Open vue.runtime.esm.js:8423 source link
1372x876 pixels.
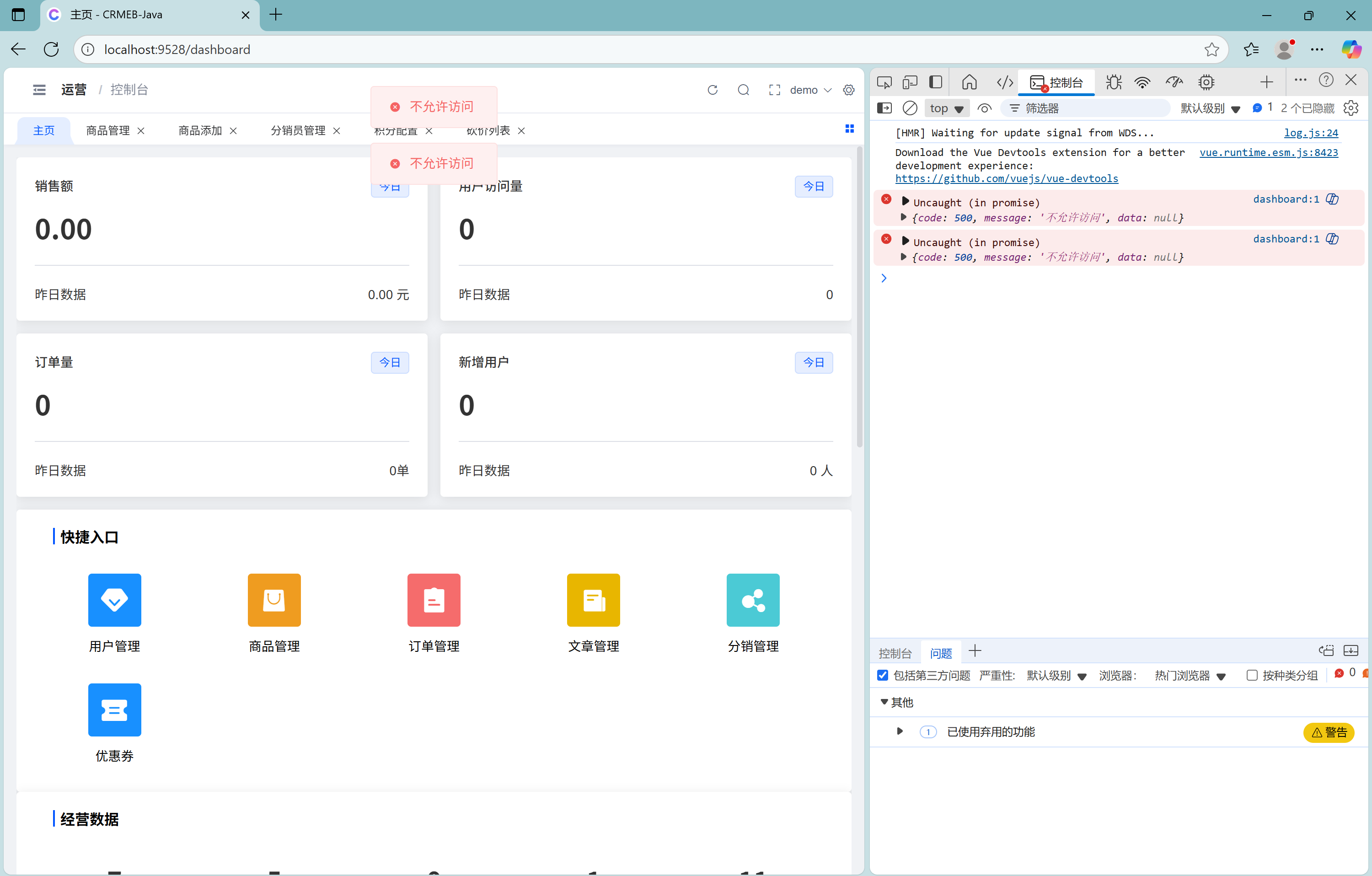(x=1268, y=152)
